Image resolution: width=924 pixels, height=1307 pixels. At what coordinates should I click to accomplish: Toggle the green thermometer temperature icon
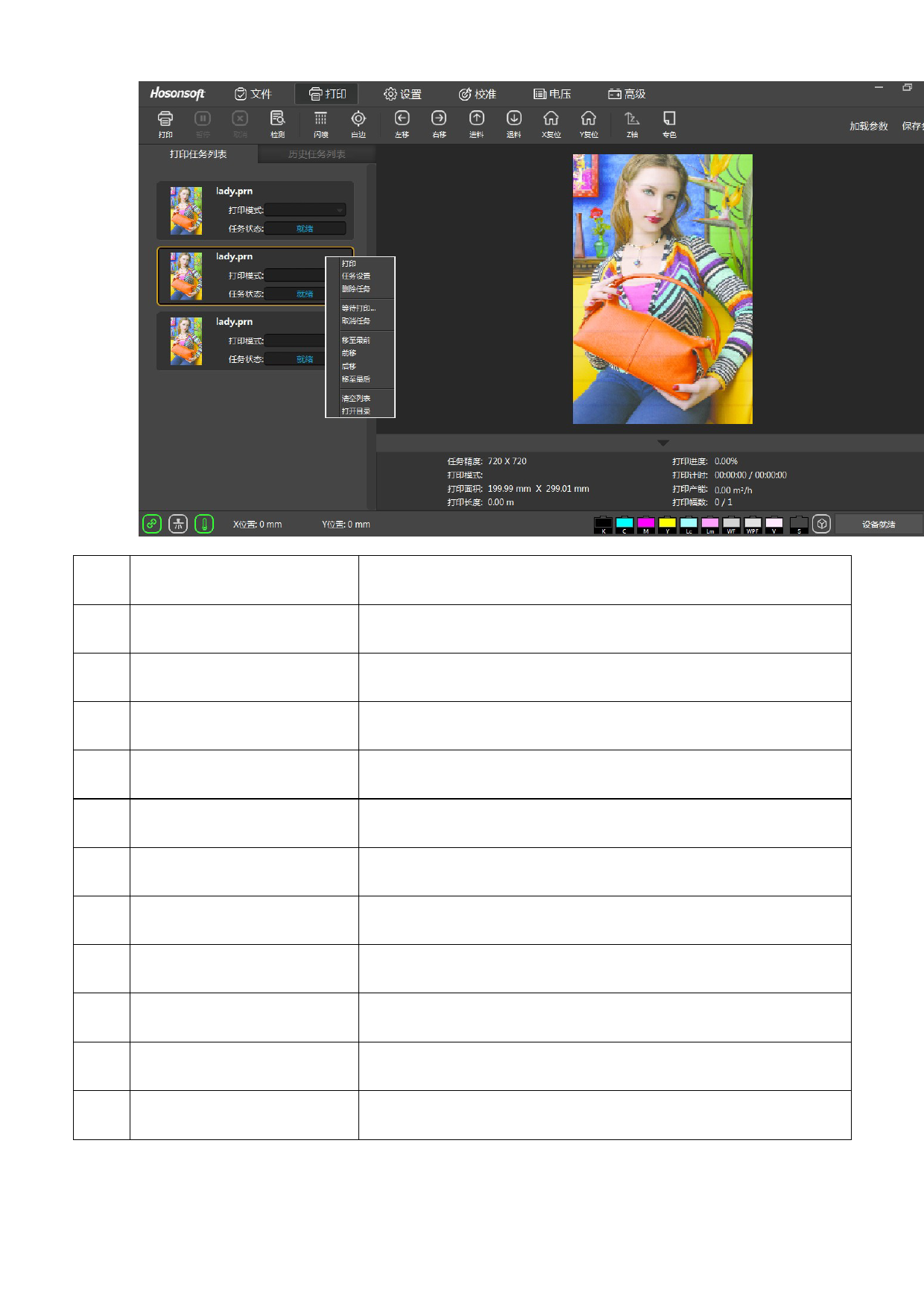click(204, 524)
